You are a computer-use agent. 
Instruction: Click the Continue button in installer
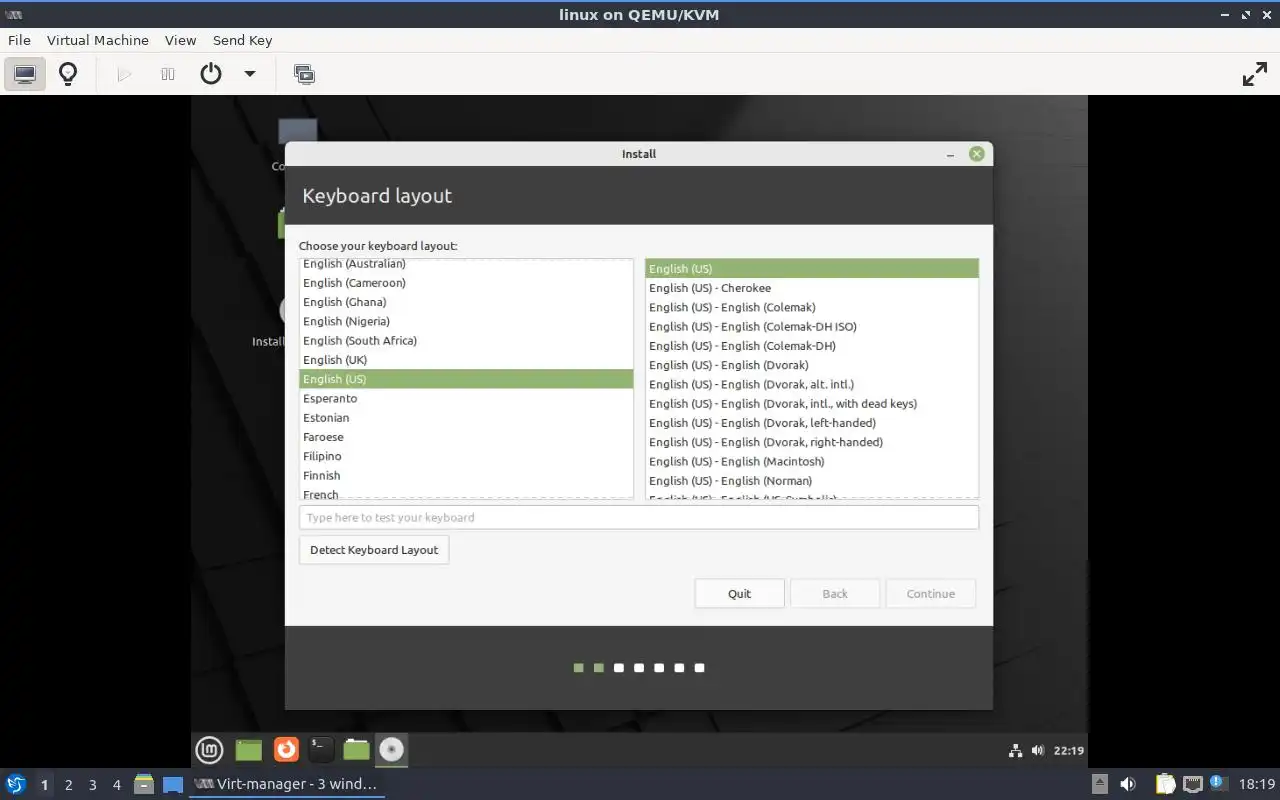pos(931,594)
